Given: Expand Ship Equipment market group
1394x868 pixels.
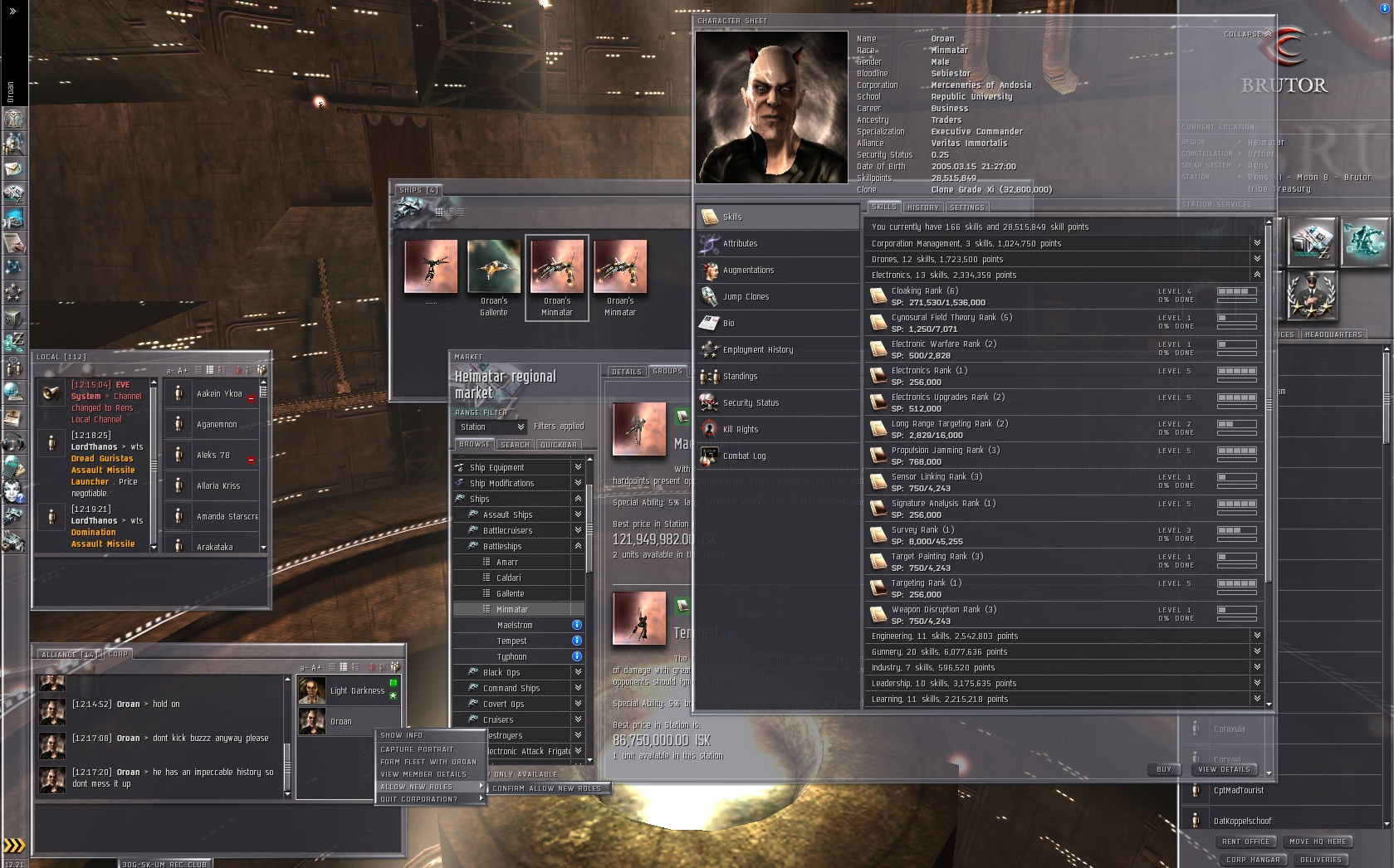Looking at the screenshot, I should [x=578, y=467].
